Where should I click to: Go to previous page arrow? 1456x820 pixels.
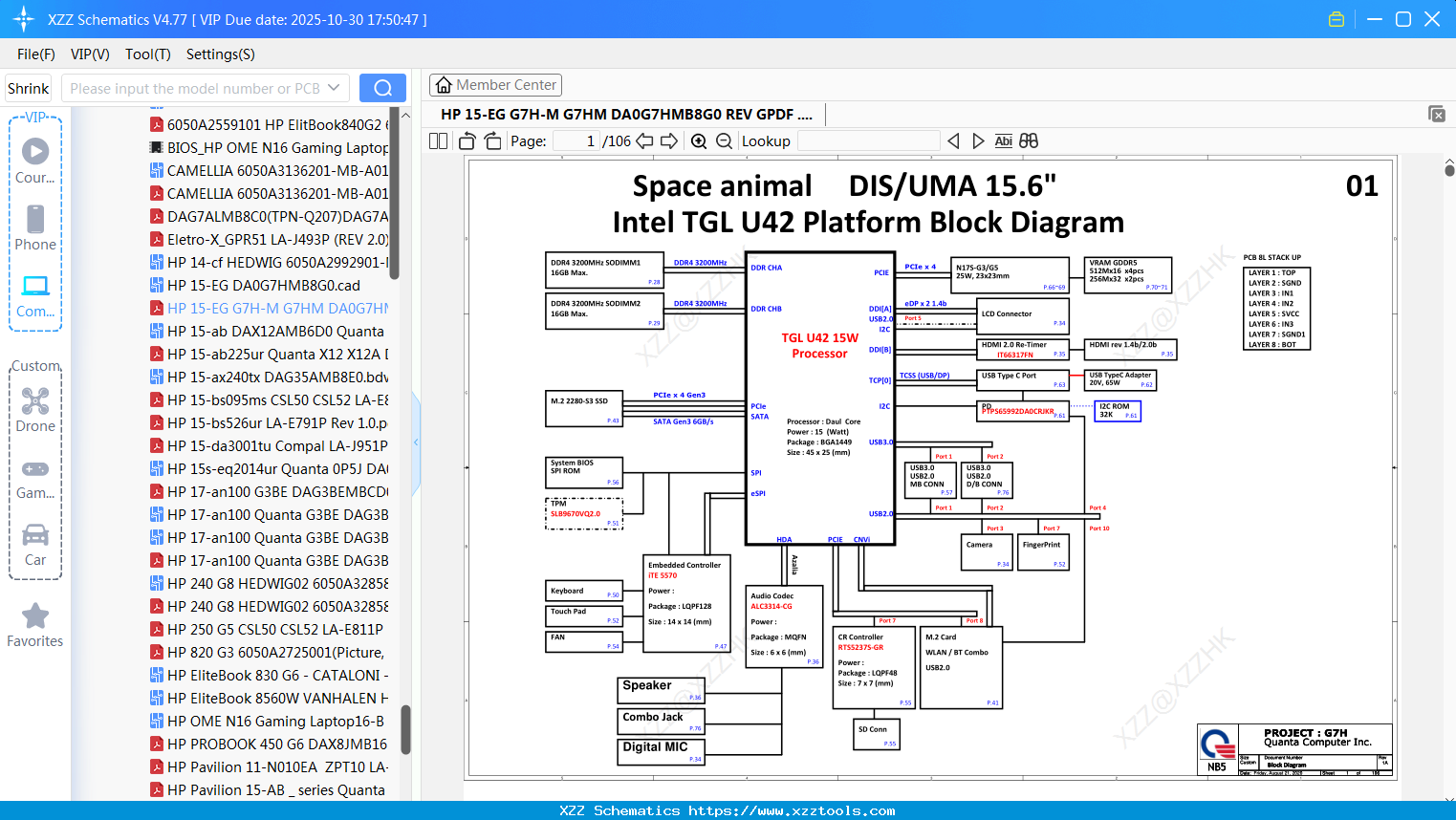tap(644, 140)
